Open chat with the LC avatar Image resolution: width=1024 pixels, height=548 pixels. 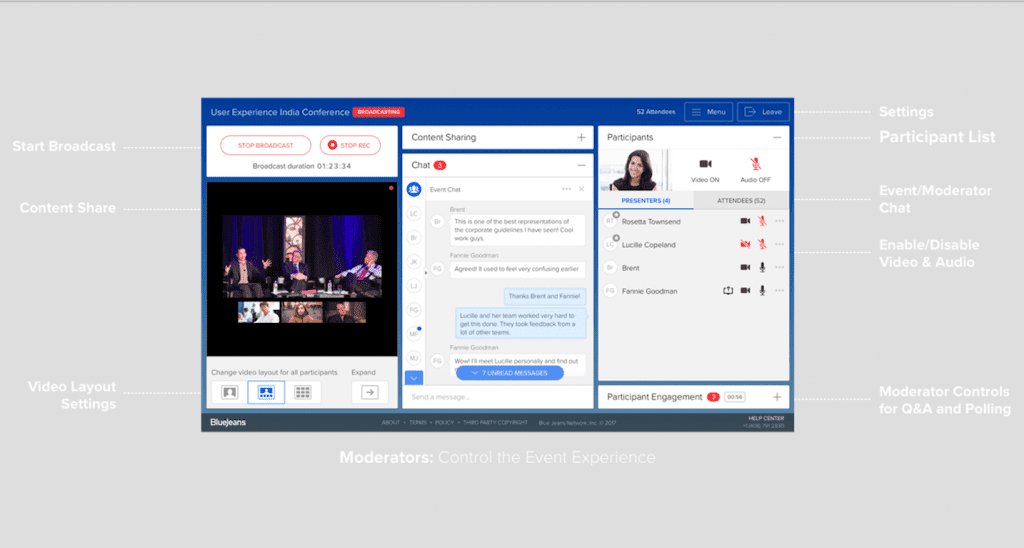tap(414, 214)
